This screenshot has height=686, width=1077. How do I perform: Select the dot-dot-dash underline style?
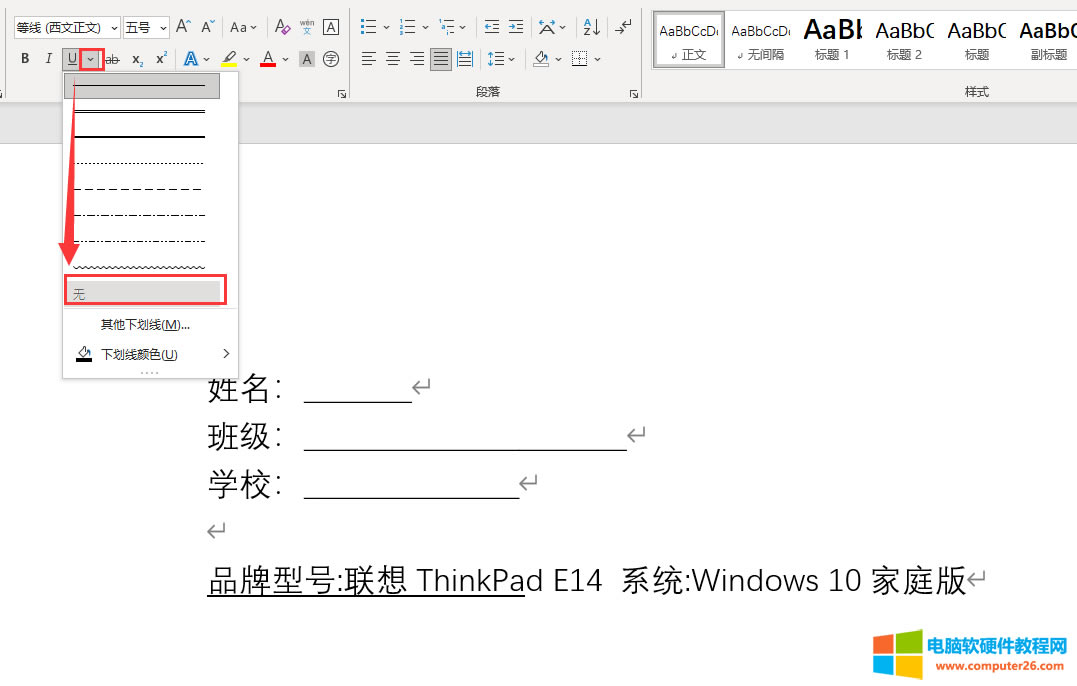142,241
